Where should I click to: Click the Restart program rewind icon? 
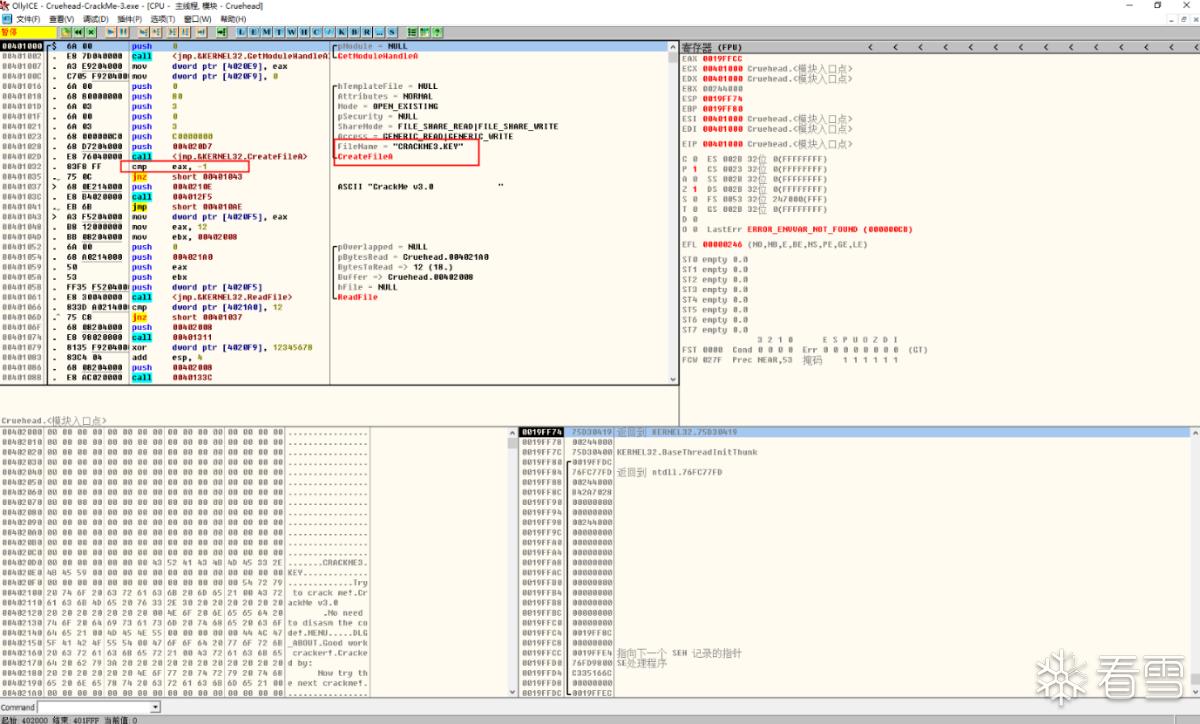[78, 32]
